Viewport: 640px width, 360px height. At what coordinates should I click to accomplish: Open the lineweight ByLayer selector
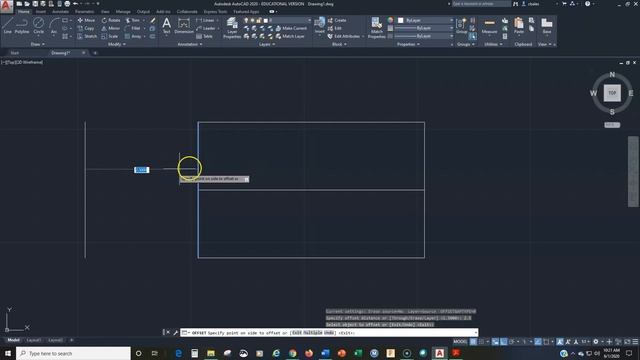[423, 28]
